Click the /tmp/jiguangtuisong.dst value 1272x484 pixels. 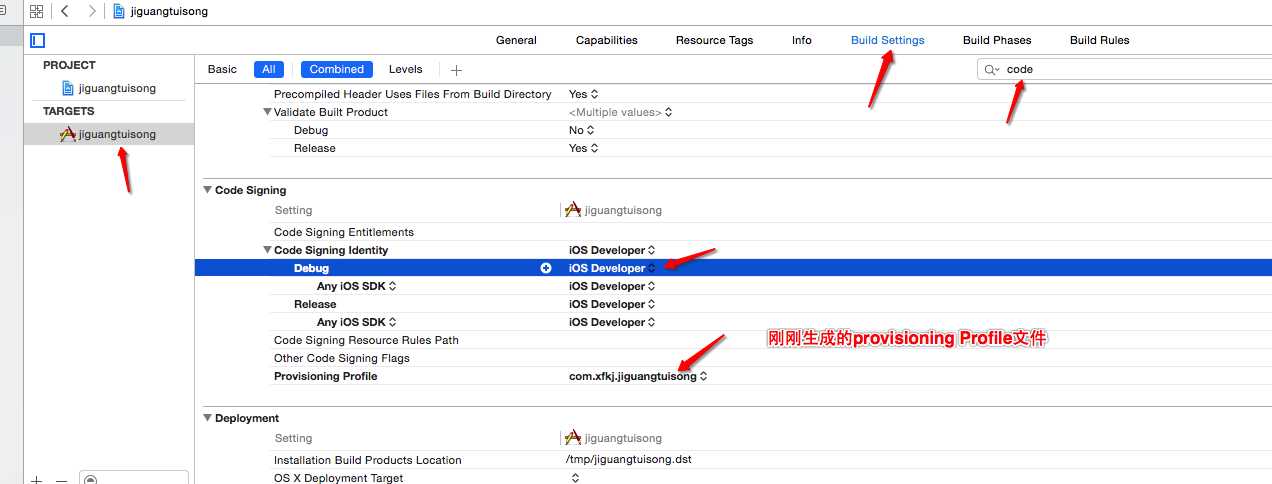[x=628, y=460]
